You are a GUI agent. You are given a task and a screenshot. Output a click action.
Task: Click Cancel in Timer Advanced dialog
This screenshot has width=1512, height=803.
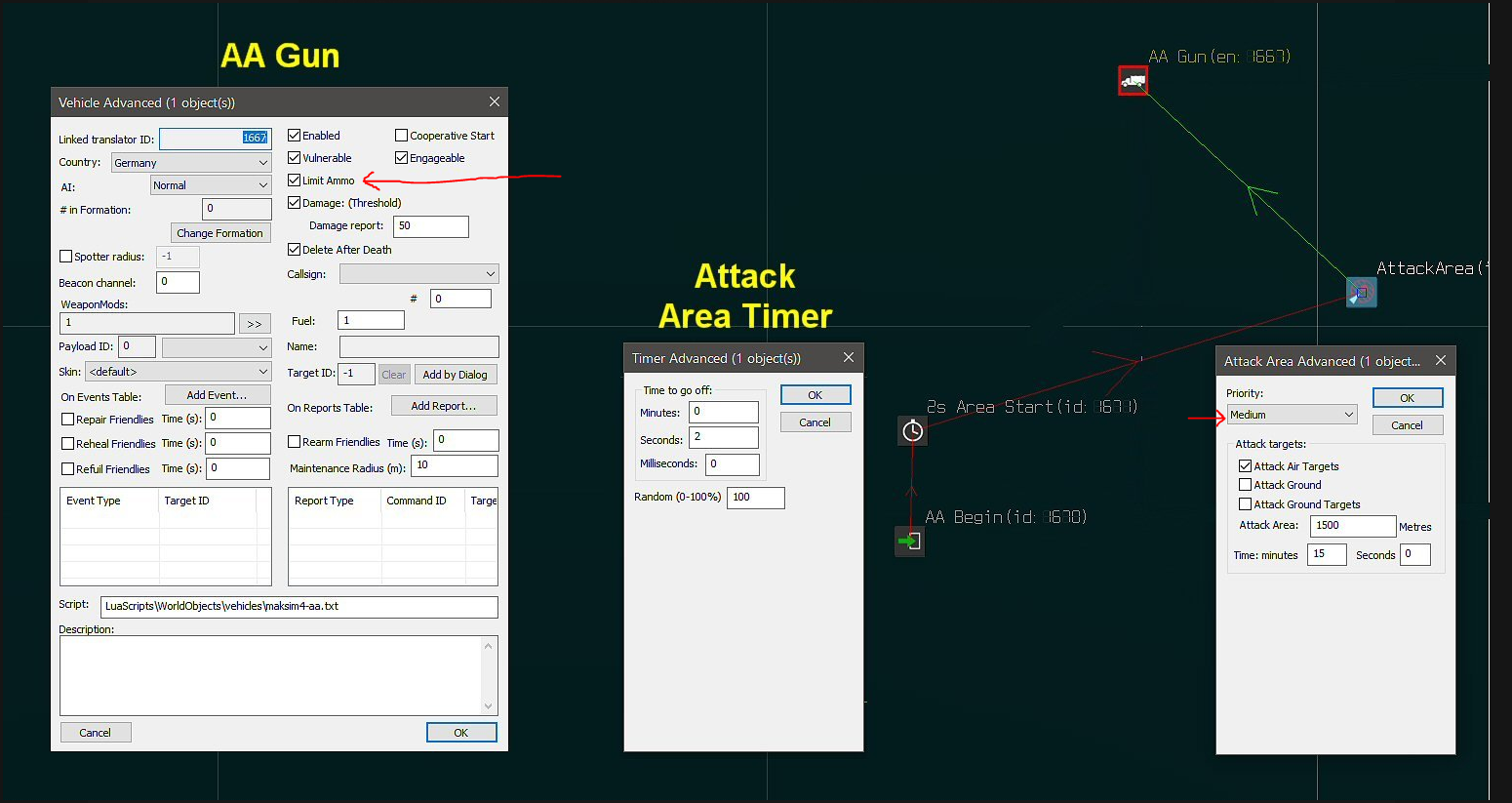[x=816, y=422]
